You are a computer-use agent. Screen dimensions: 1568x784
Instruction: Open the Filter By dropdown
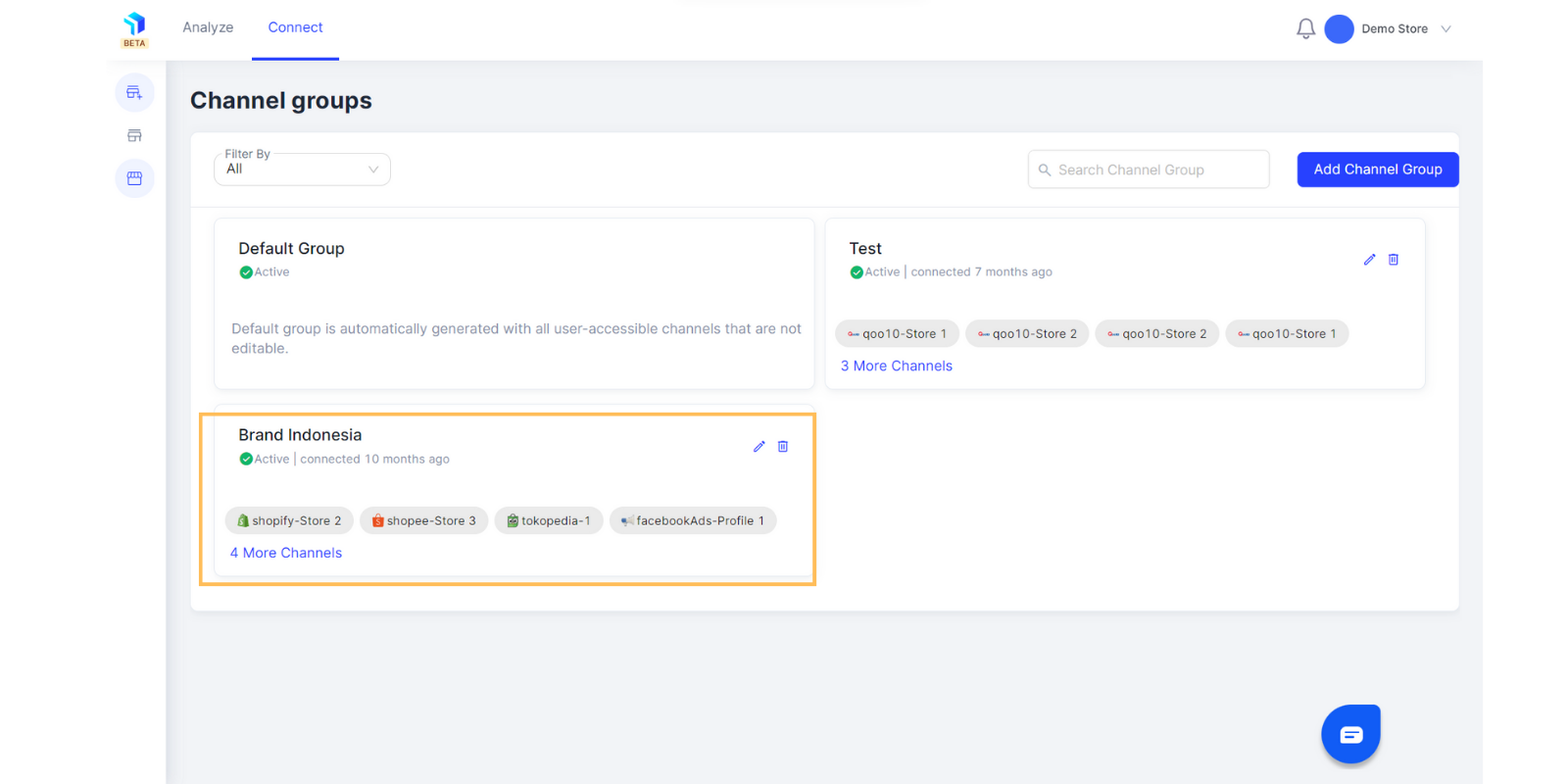tap(302, 169)
